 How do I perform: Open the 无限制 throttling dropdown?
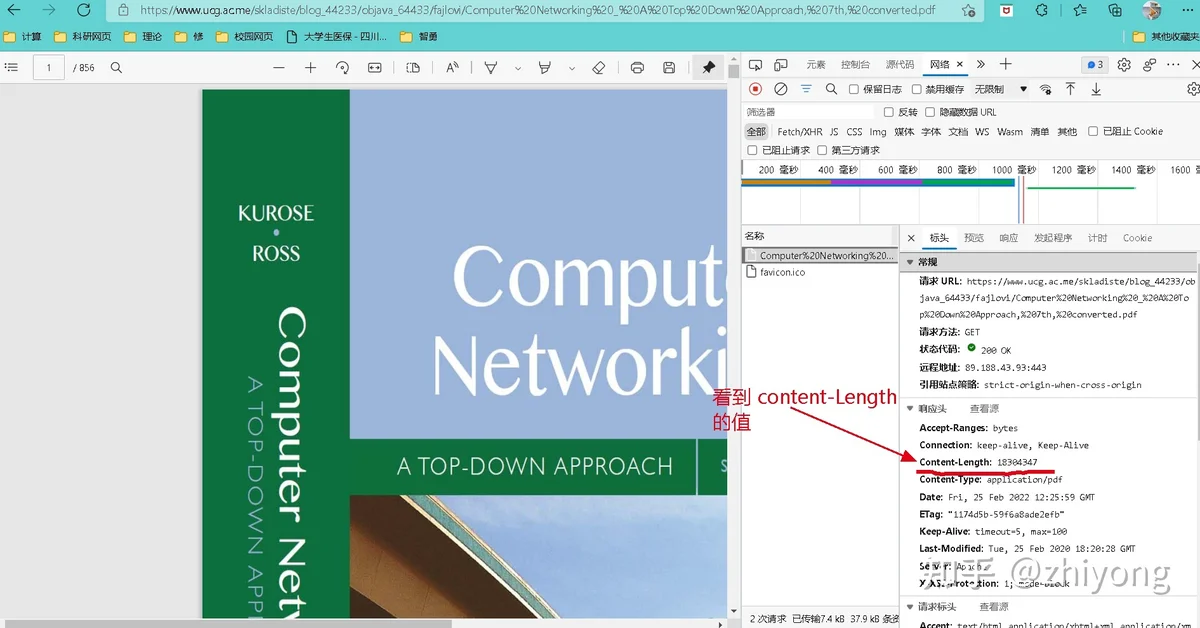point(1001,89)
